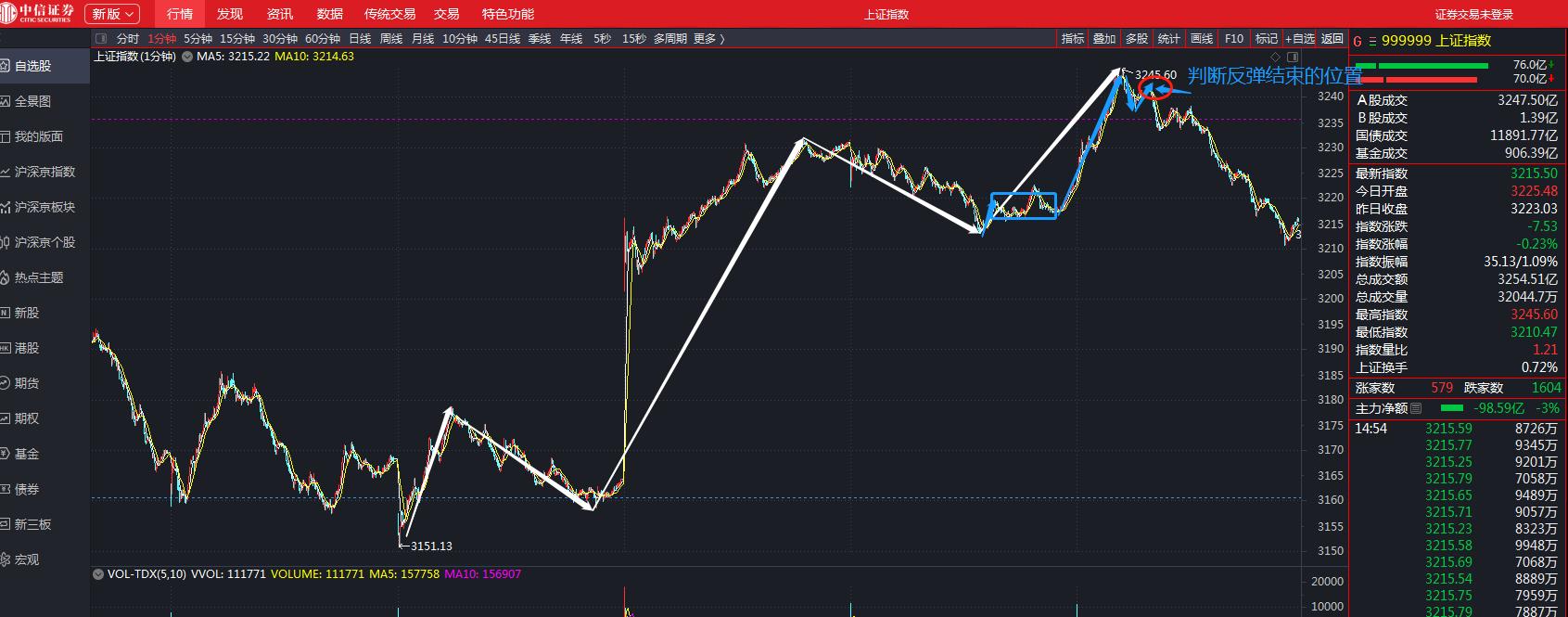Image resolution: width=1568 pixels, height=617 pixels.
Task: Click the 999999 上证指数 title
Action: click(x=1436, y=41)
